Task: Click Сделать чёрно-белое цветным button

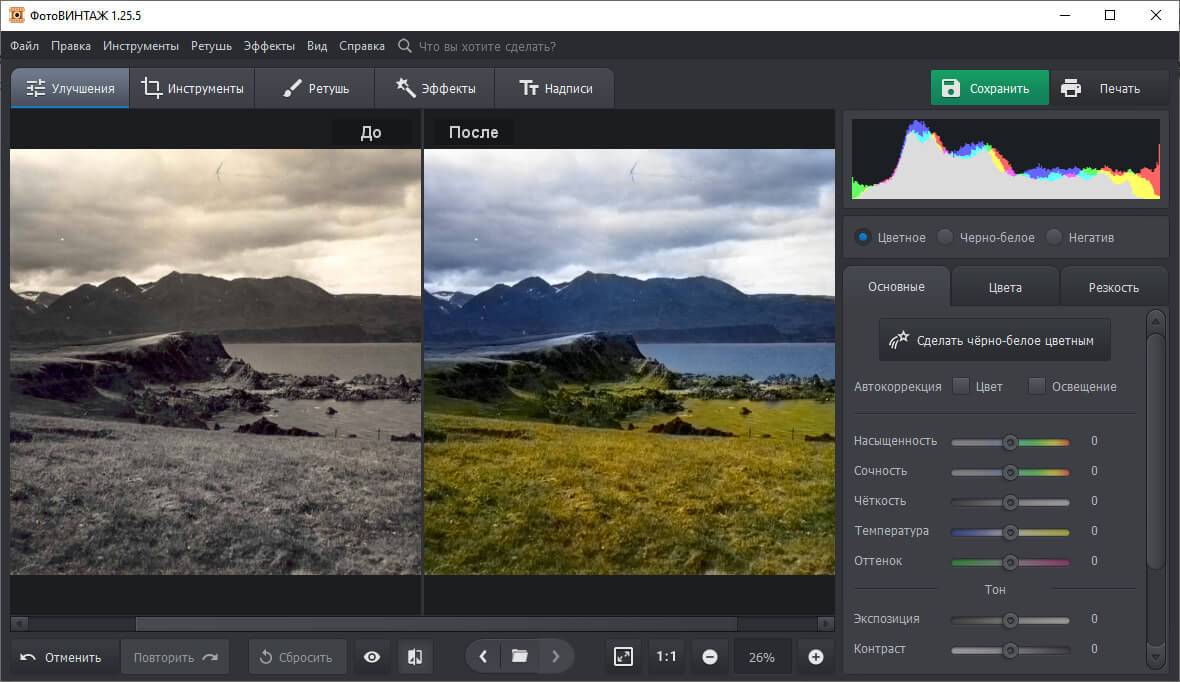Action: (x=994, y=340)
